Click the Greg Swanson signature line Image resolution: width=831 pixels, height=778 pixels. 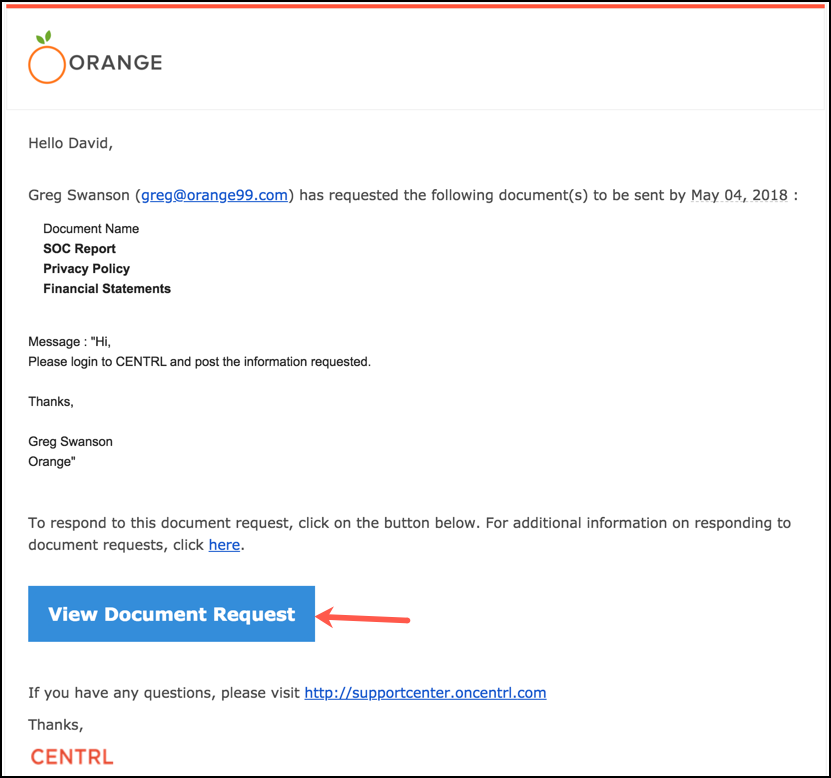70,441
